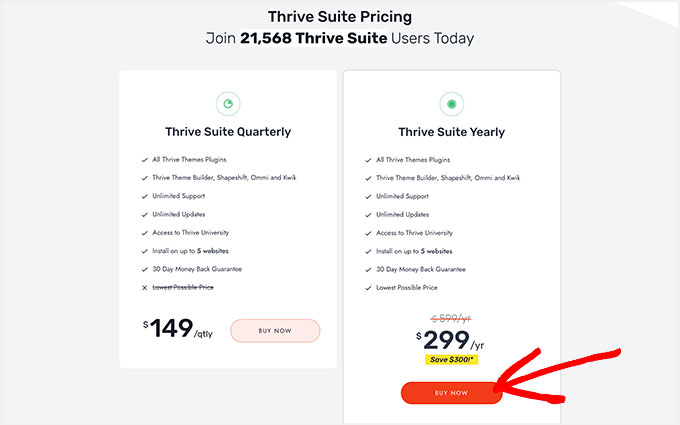Click checkmark beside Yearly Unlimited Updates
This screenshot has width=680, height=425.
370,214
